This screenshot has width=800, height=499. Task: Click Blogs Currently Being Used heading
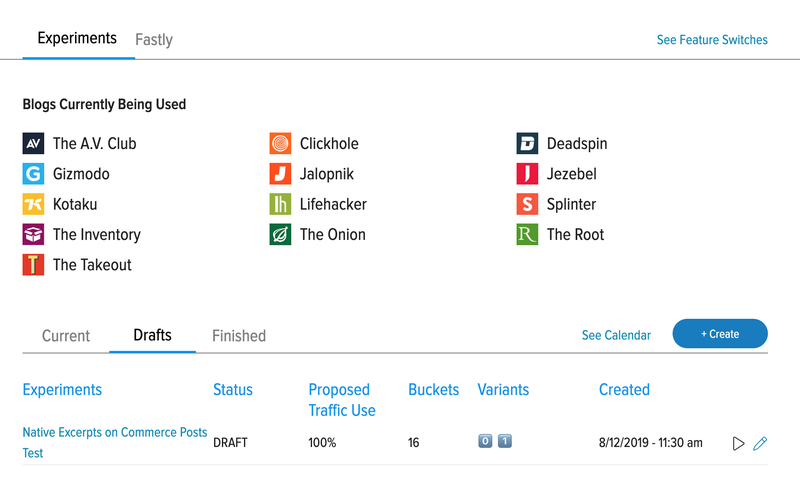coord(104,104)
